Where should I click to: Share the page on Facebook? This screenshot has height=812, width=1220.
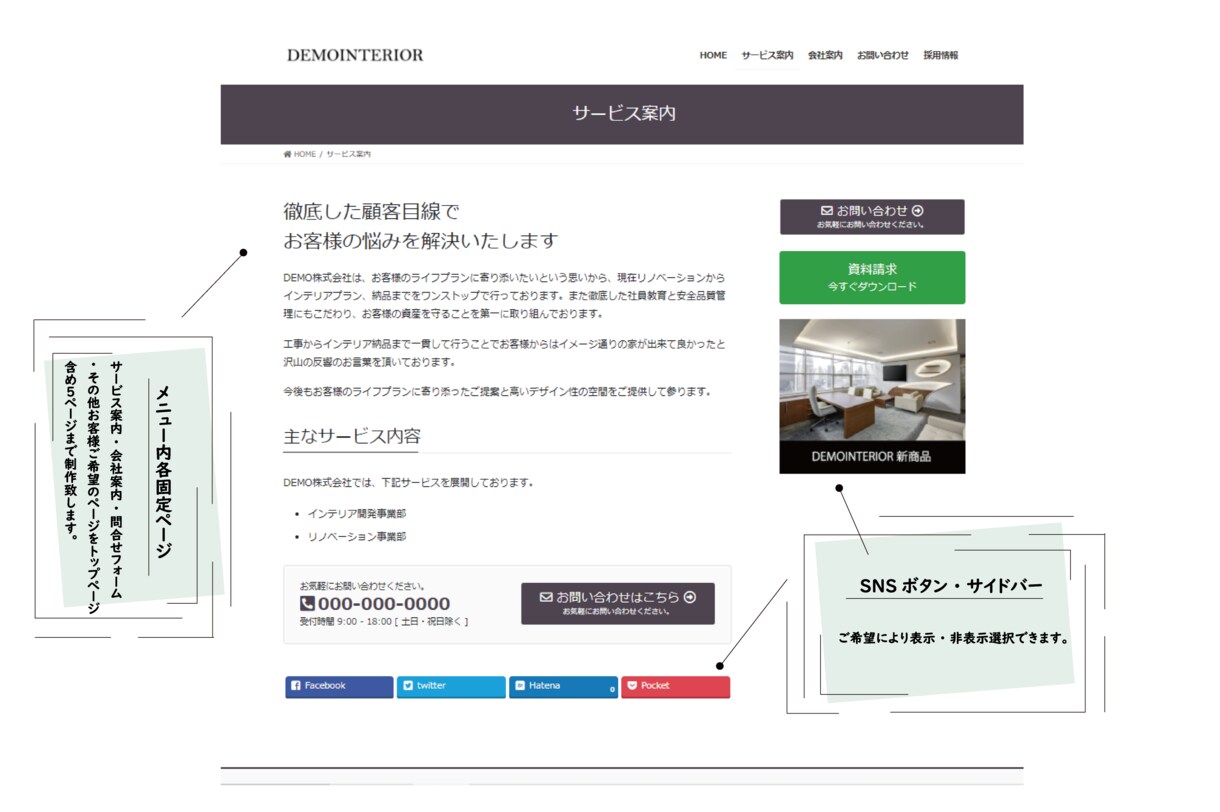pyautogui.click(x=339, y=686)
